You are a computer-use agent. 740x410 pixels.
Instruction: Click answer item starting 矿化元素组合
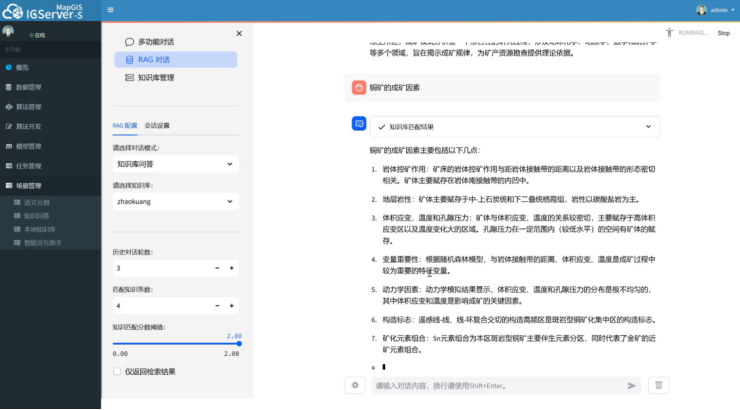point(519,344)
